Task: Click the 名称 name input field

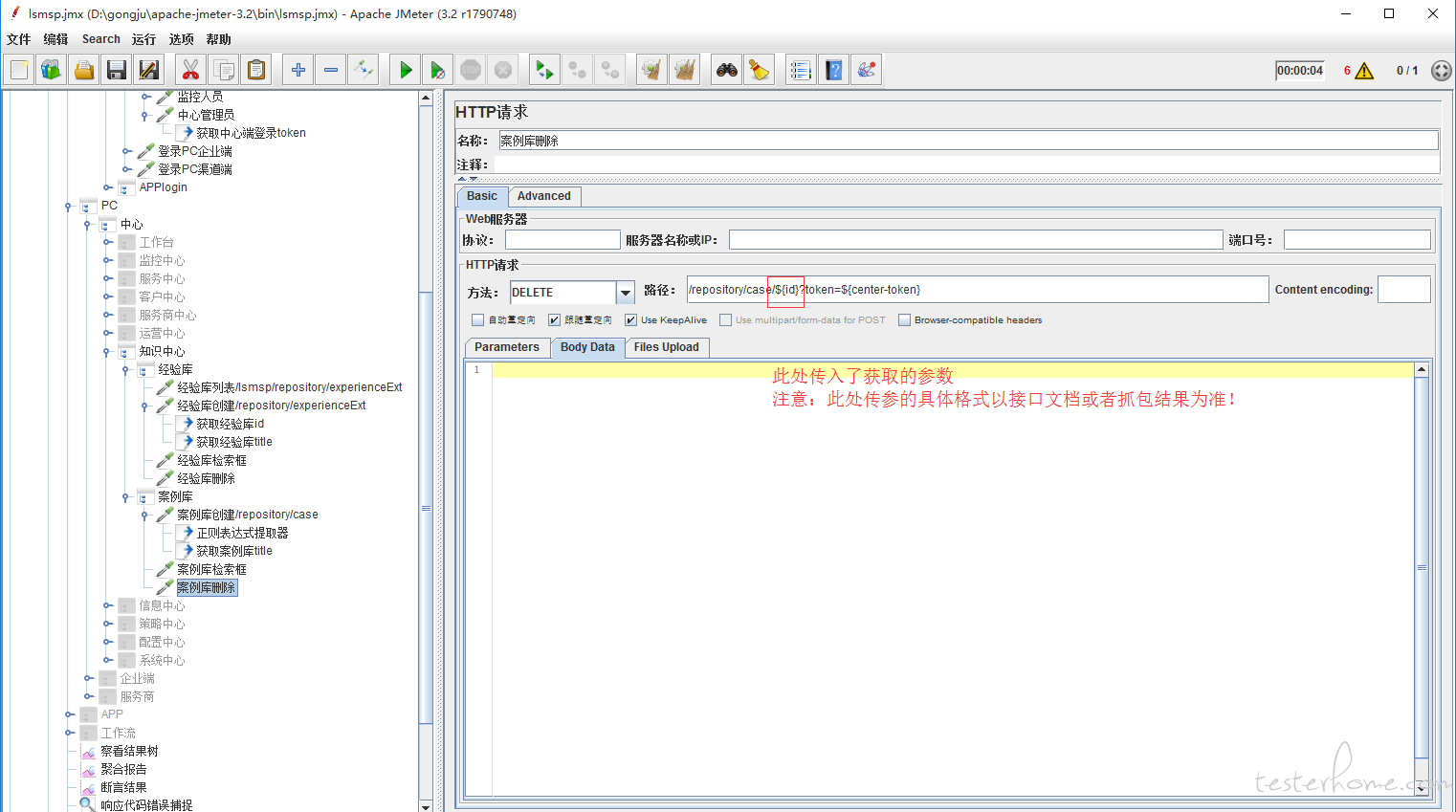Action: (x=968, y=141)
